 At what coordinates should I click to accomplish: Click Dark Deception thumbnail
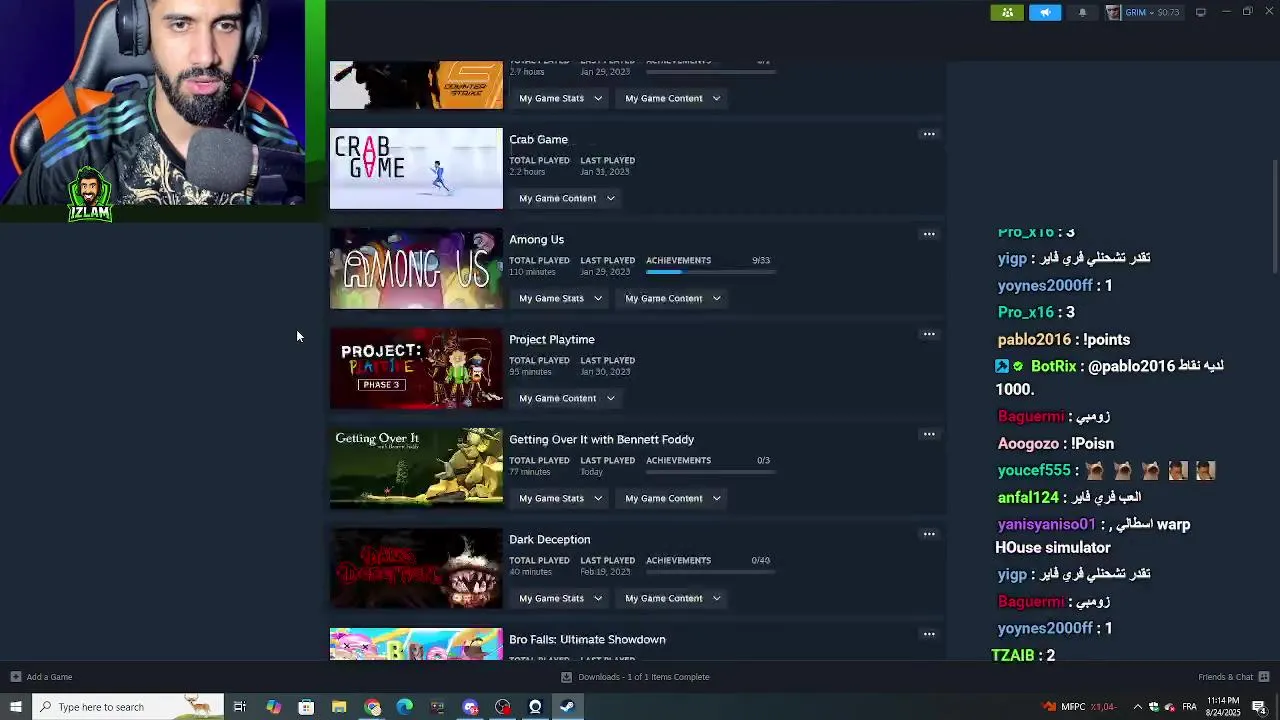416,568
